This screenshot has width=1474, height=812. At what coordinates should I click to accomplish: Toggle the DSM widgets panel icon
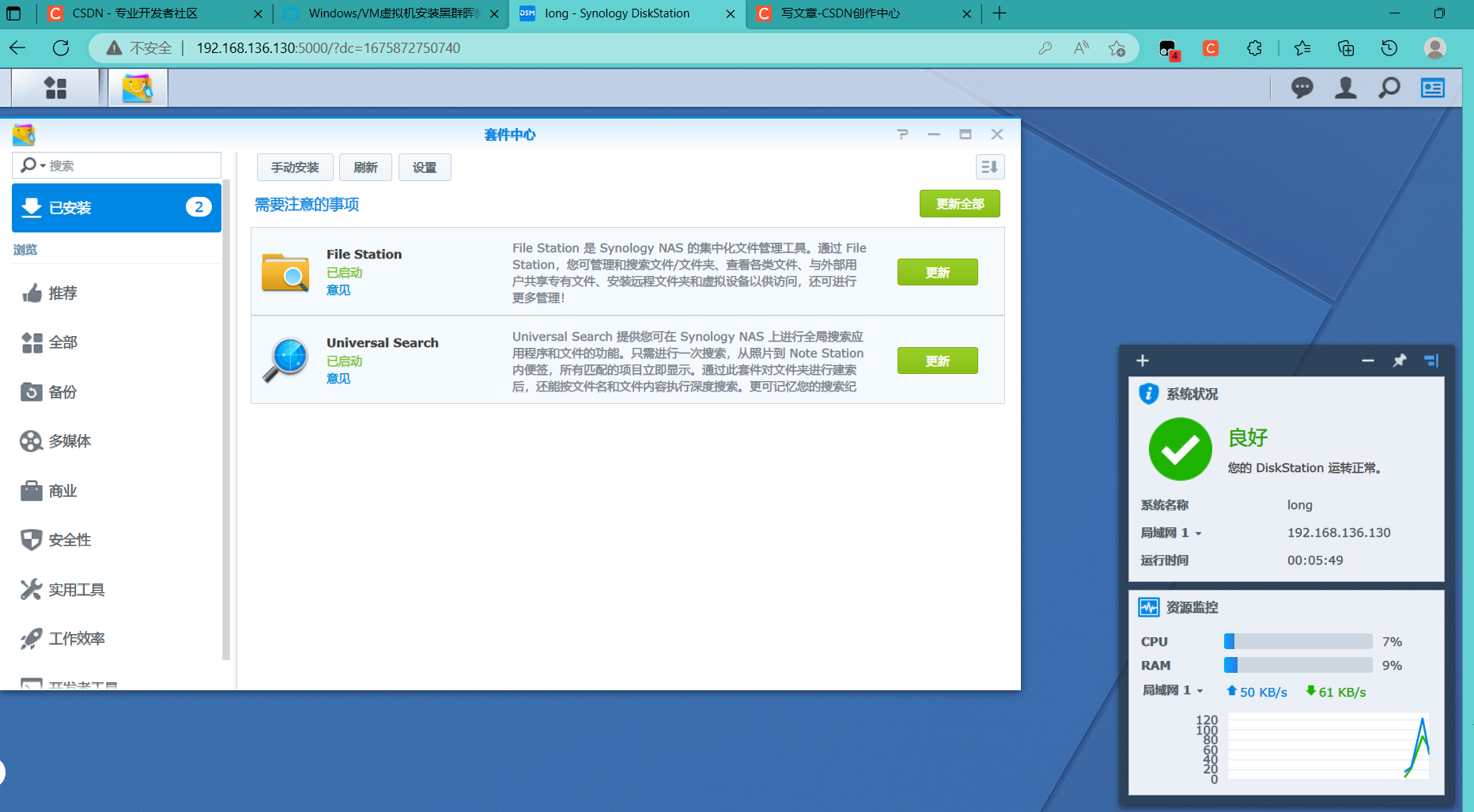[x=1432, y=88]
